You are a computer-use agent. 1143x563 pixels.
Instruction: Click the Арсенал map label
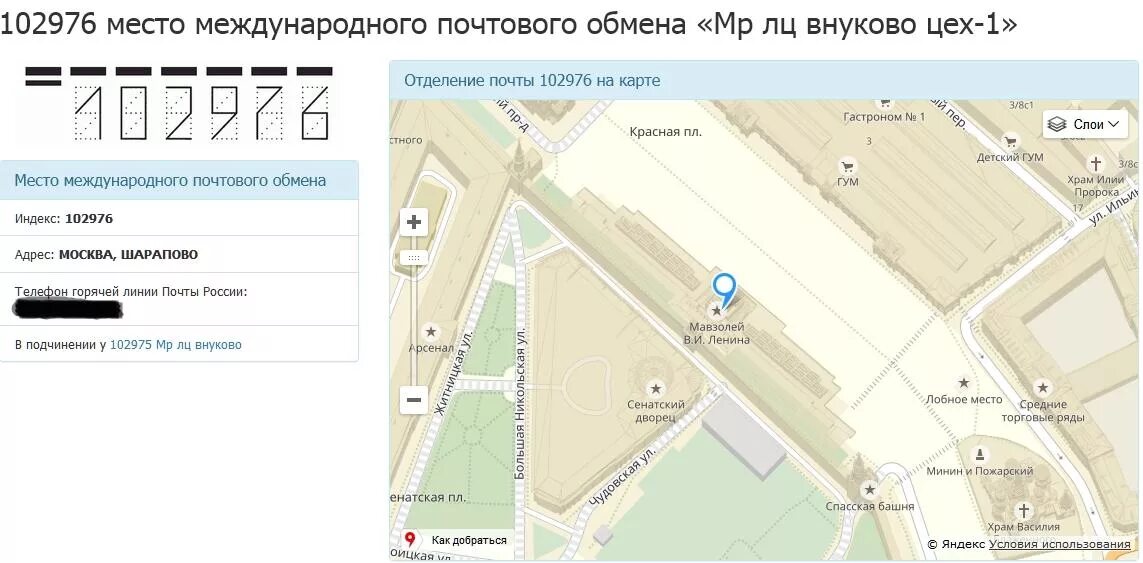(431, 349)
